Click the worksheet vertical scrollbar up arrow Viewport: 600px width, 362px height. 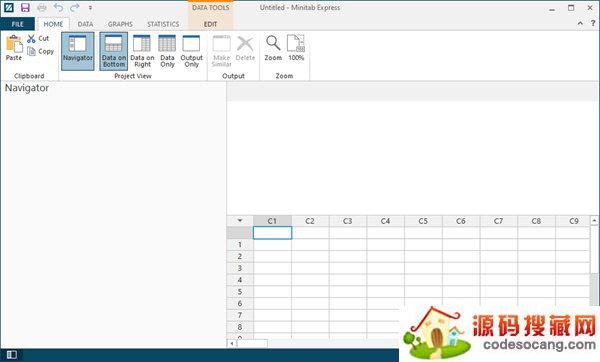point(594,220)
